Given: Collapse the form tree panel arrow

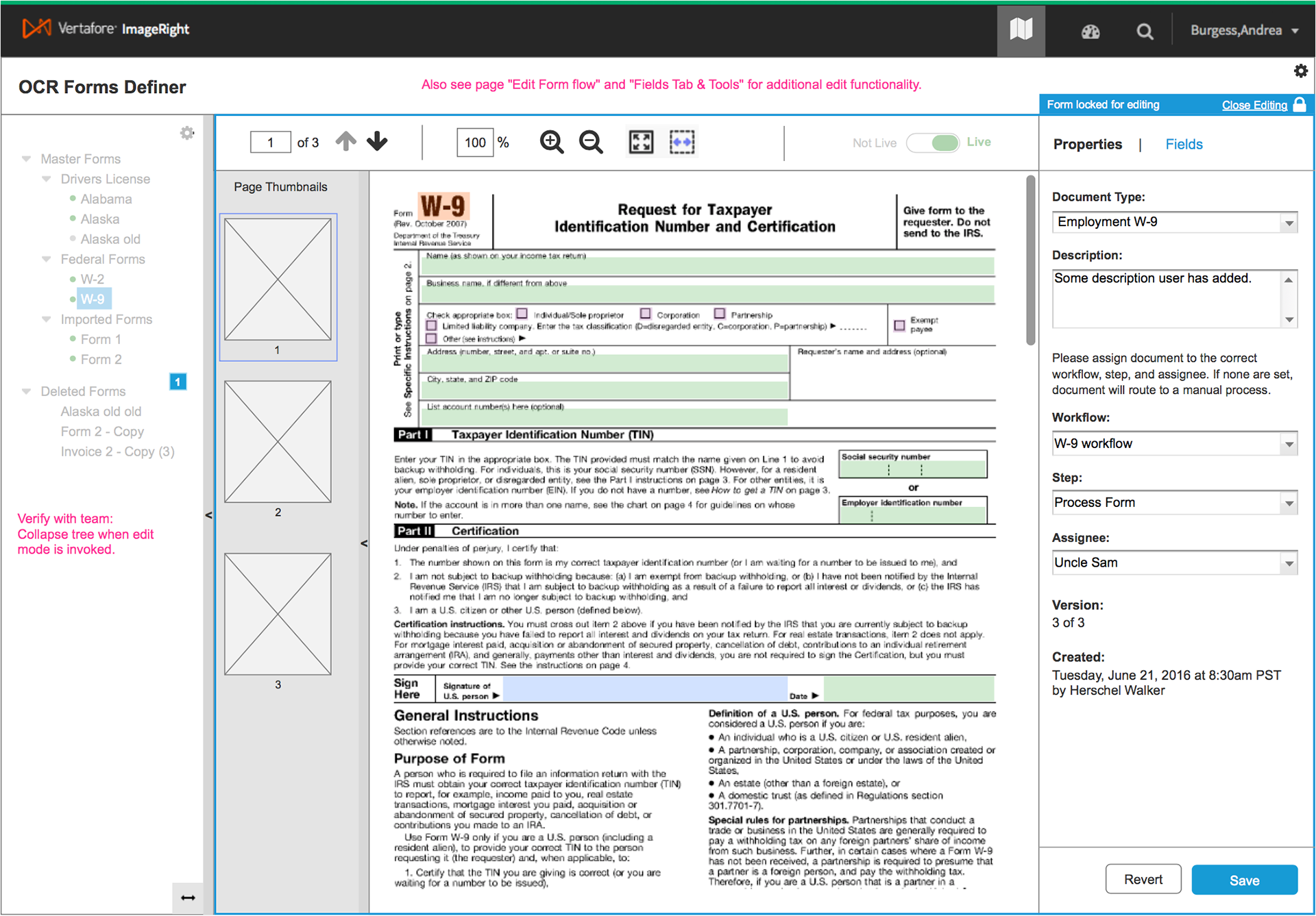Looking at the screenshot, I should (x=208, y=515).
